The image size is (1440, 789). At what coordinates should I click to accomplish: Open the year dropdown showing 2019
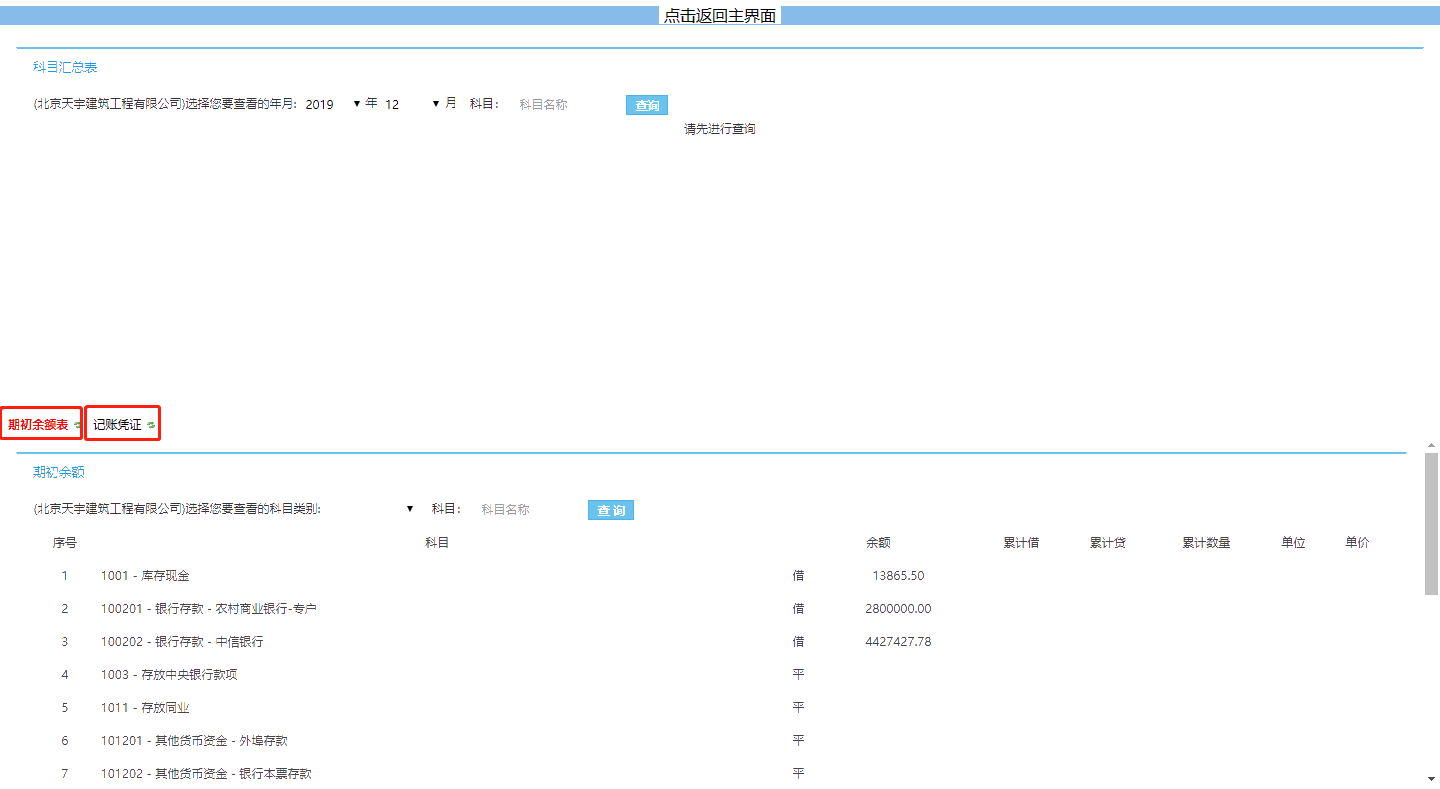pyautogui.click(x=333, y=104)
